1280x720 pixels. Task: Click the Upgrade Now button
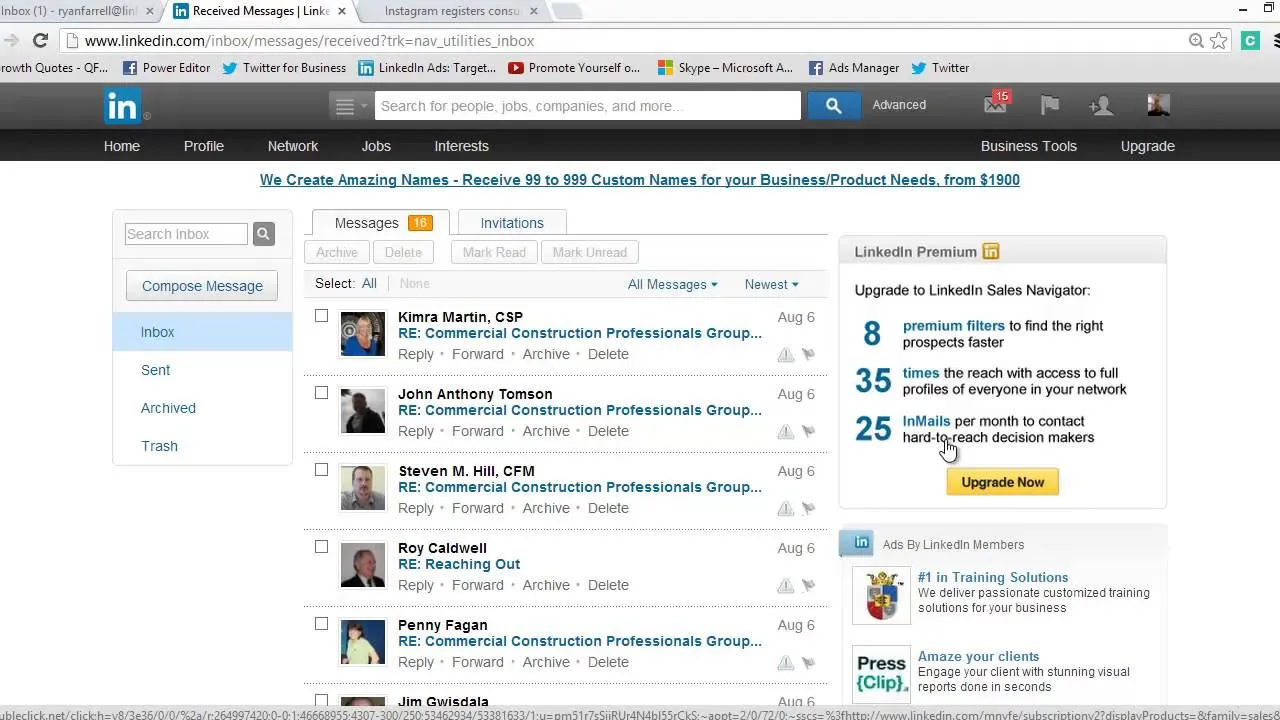[1002, 482]
